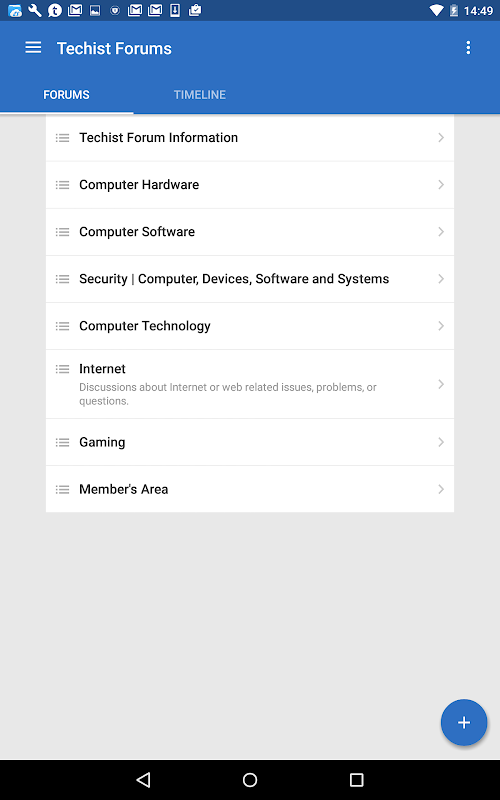Expand Computer Technology chevron arrow

441,326
